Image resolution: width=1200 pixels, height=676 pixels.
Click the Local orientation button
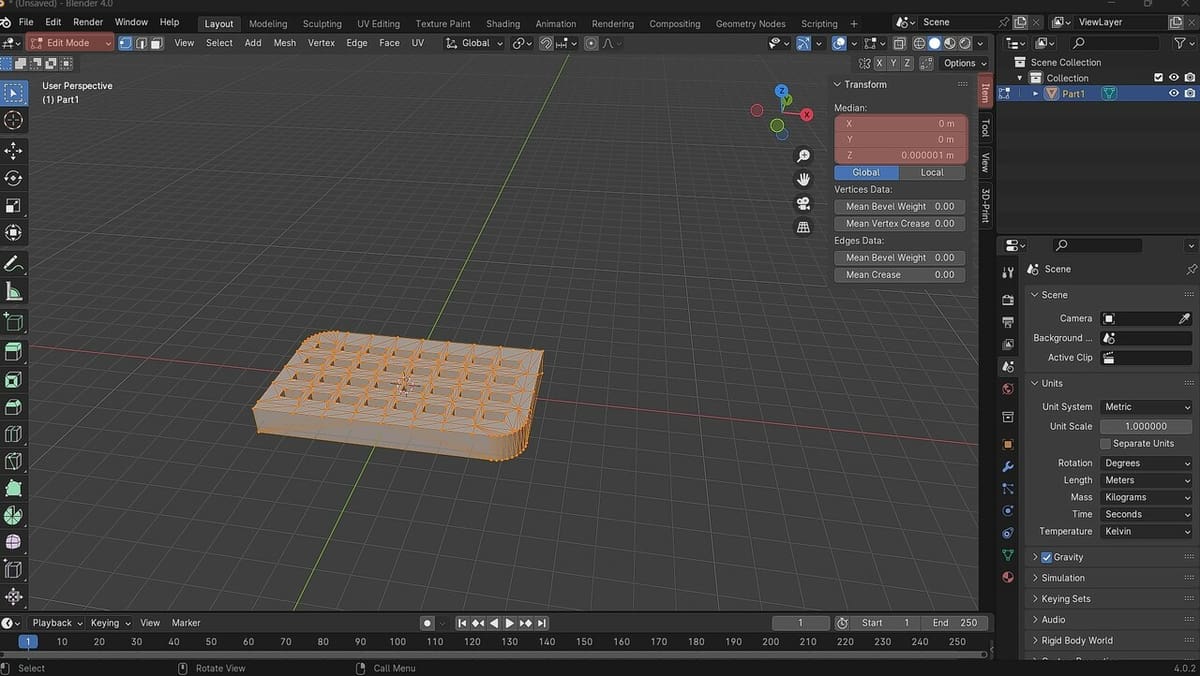coord(932,173)
